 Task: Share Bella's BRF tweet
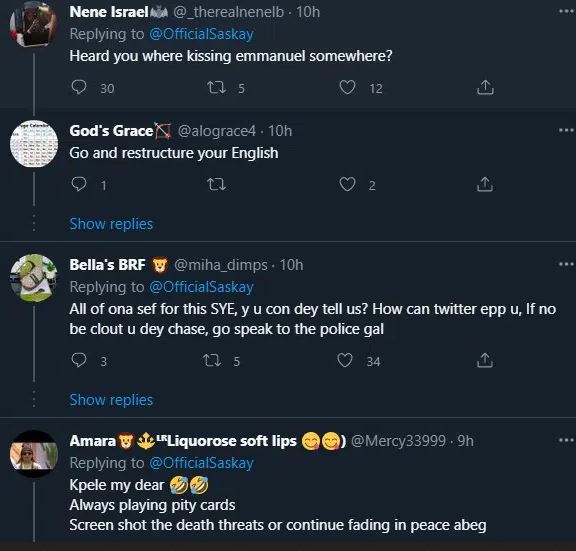485,360
